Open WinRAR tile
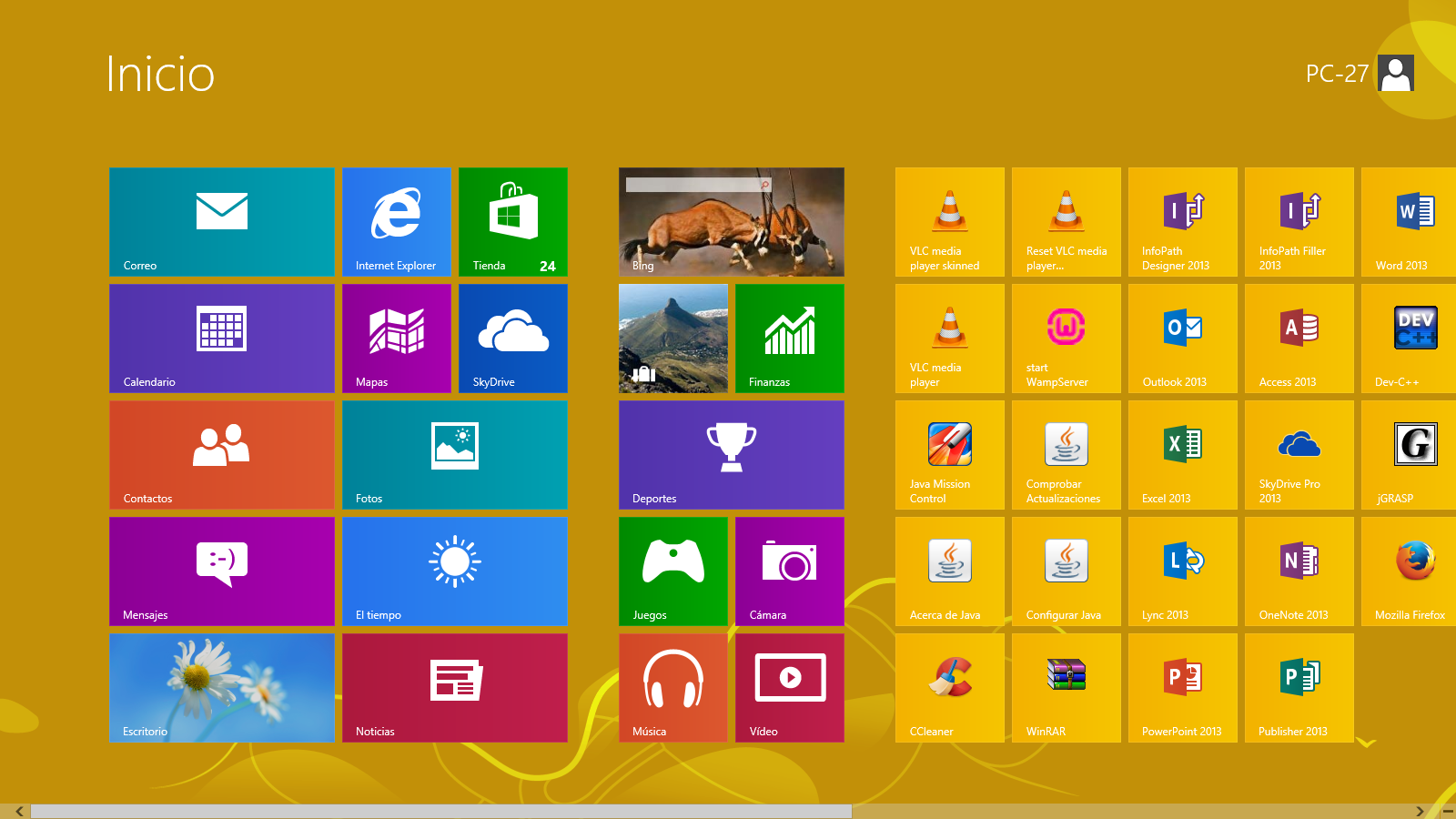The width and height of the screenshot is (1456, 819). 1067,688
